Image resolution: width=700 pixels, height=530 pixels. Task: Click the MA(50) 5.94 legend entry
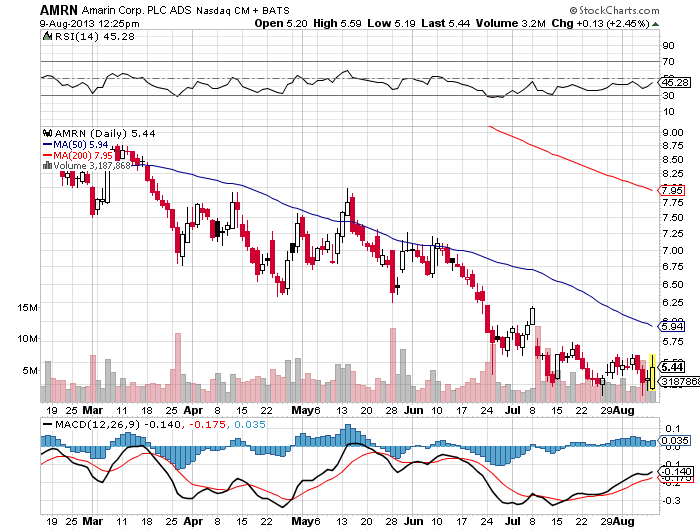pos(80,145)
